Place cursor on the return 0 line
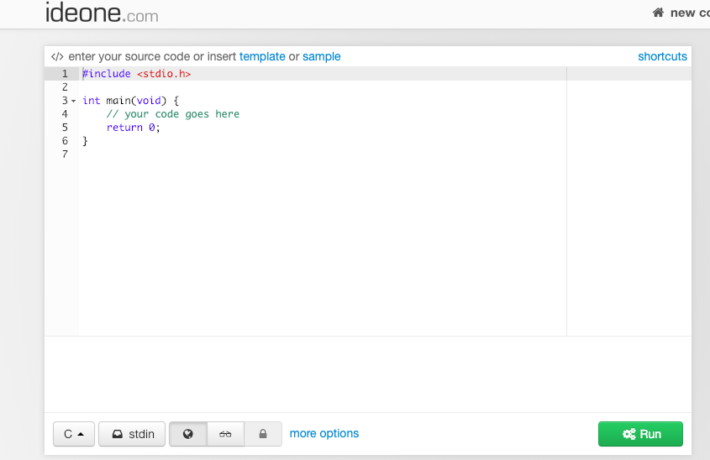 pyautogui.click(x=133, y=128)
